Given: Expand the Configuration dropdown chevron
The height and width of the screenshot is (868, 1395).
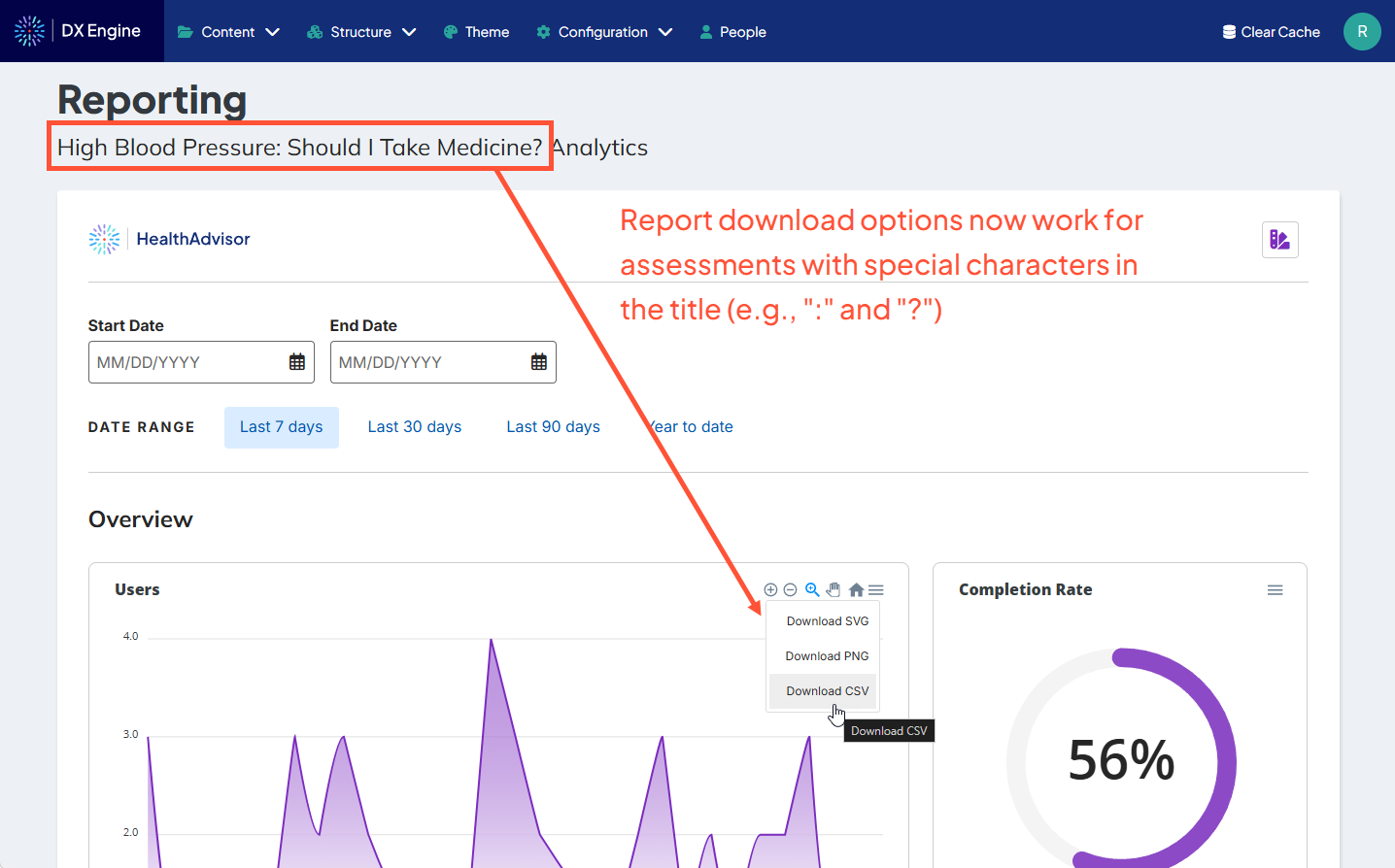Looking at the screenshot, I should (x=665, y=32).
